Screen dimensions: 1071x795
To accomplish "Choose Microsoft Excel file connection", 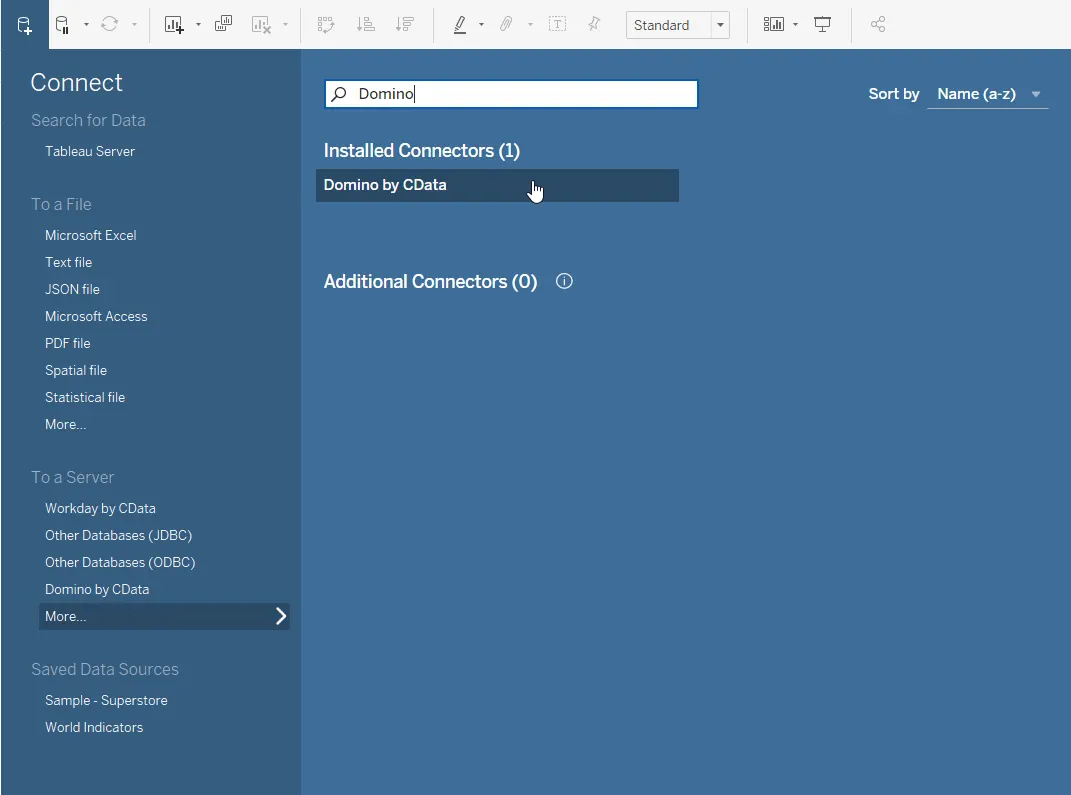I will click(91, 235).
